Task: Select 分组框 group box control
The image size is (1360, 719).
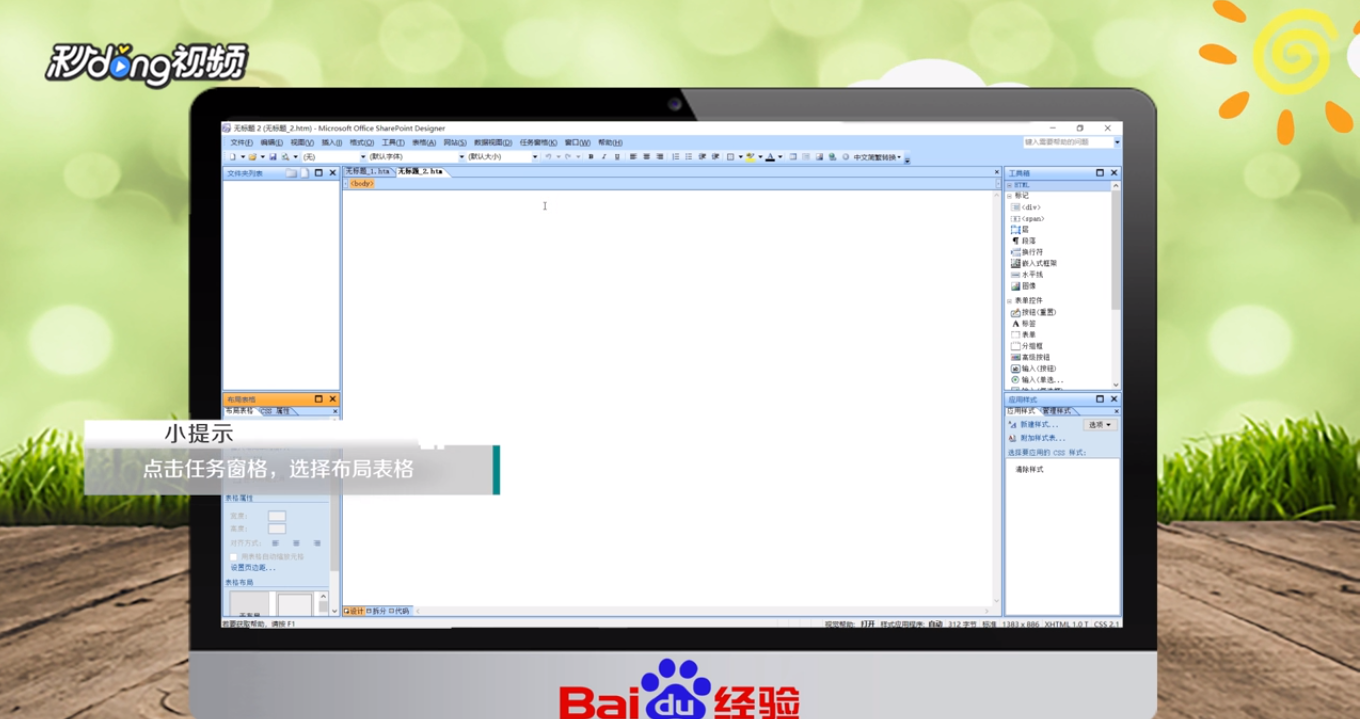Action: point(1026,346)
